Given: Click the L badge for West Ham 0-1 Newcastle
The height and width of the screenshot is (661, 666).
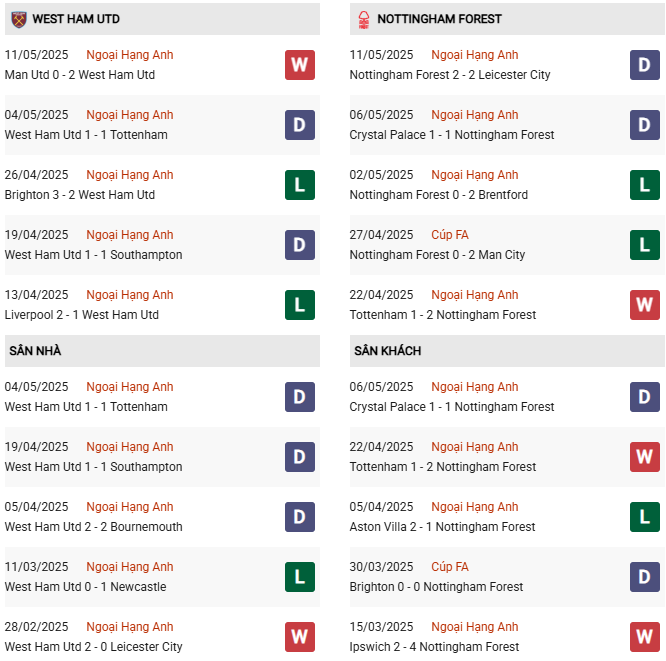Looking at the screenshot, I should coord(300,577).
